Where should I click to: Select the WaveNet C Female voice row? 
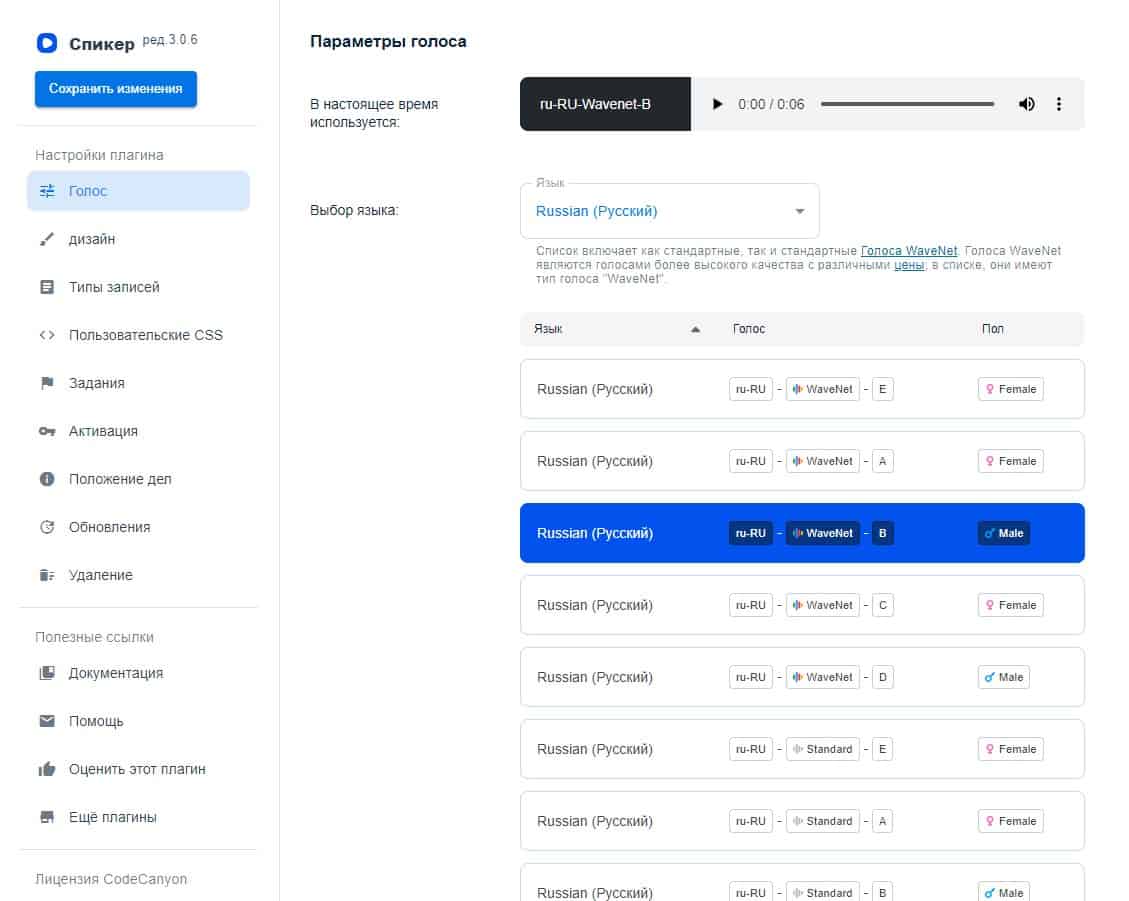[x=802, y=605]
